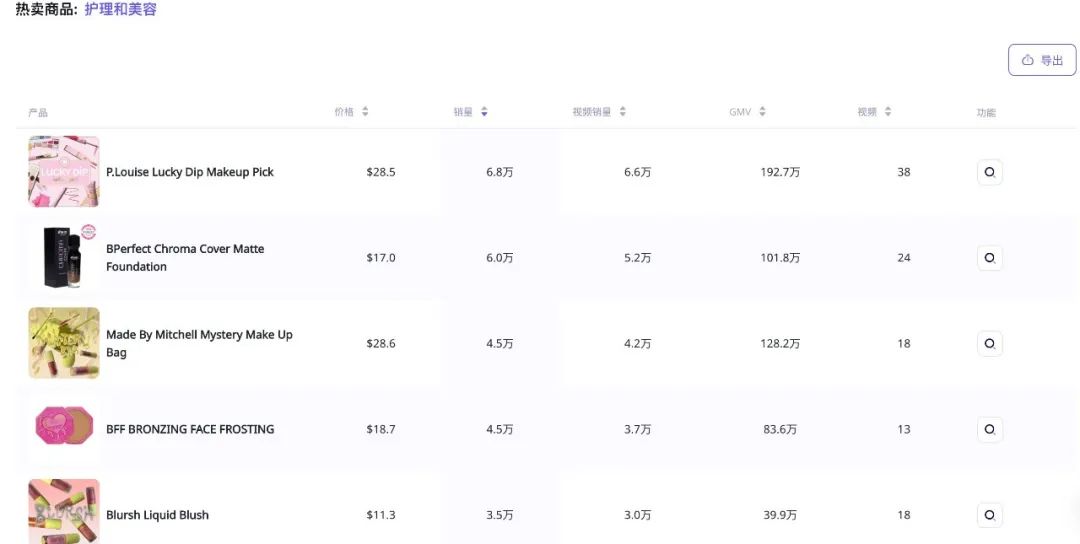Select P.Louise Lucky Dip Makeup Pick title

189,172
